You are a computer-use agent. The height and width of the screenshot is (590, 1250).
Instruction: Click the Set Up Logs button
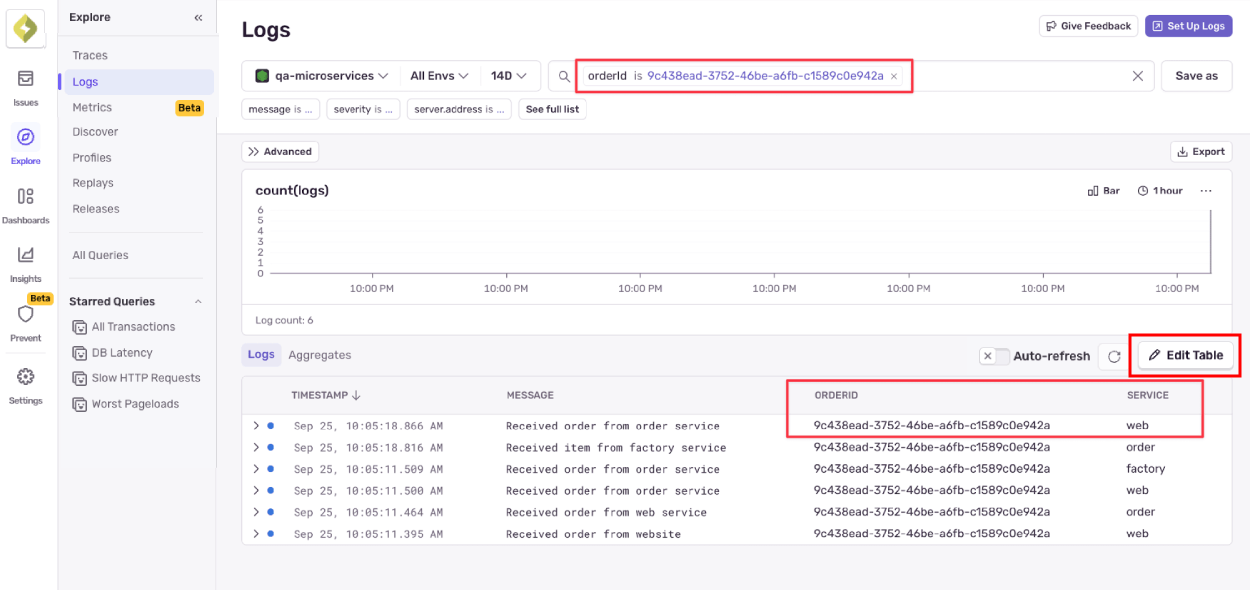pos(1188,26)
